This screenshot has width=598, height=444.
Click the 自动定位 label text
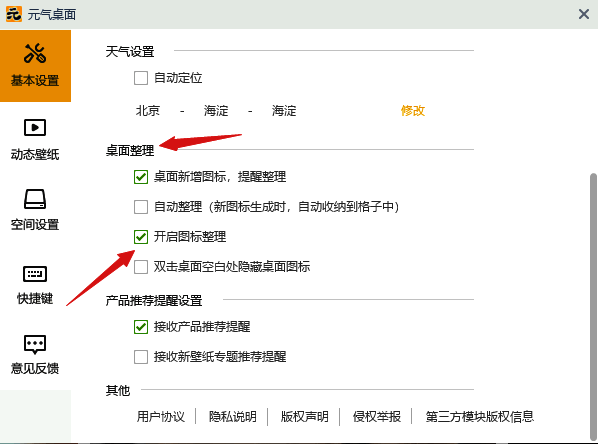pos(178,78)
